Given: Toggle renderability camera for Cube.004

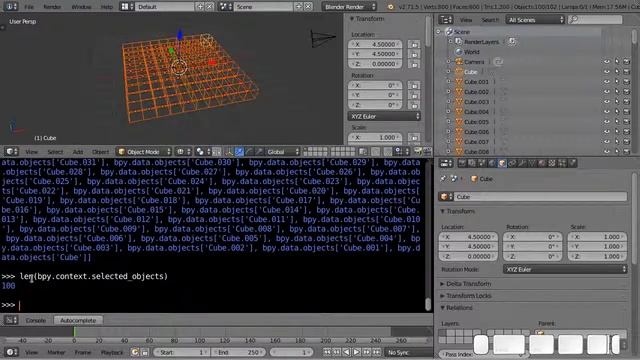Looking at the screenshot, I should (x=627, y=112).
